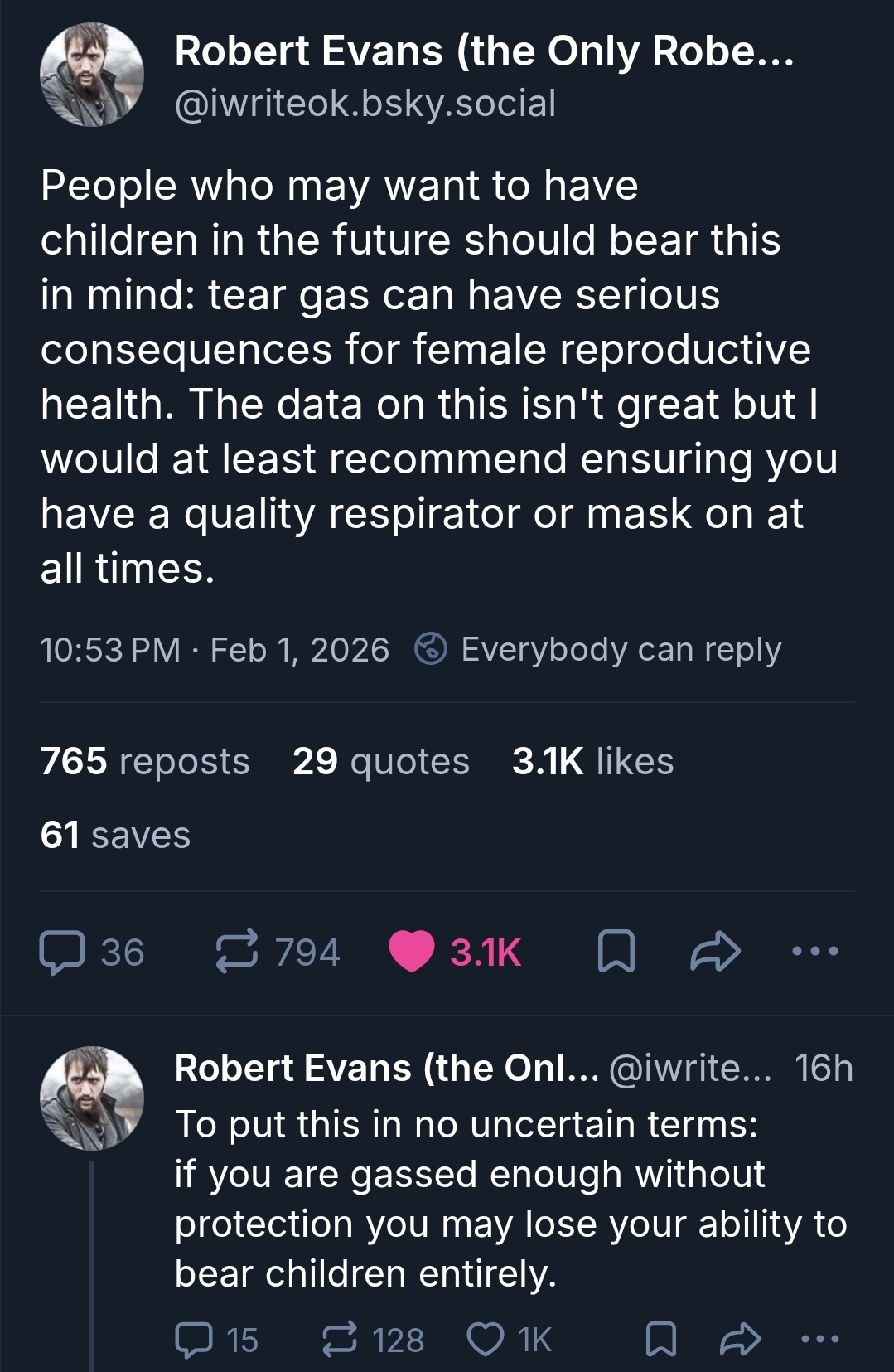The image size is (894, 1372).
Task: Open the 10:53 PM Feb 1, 2026 timestamp
Action: (x=215, y=649)
